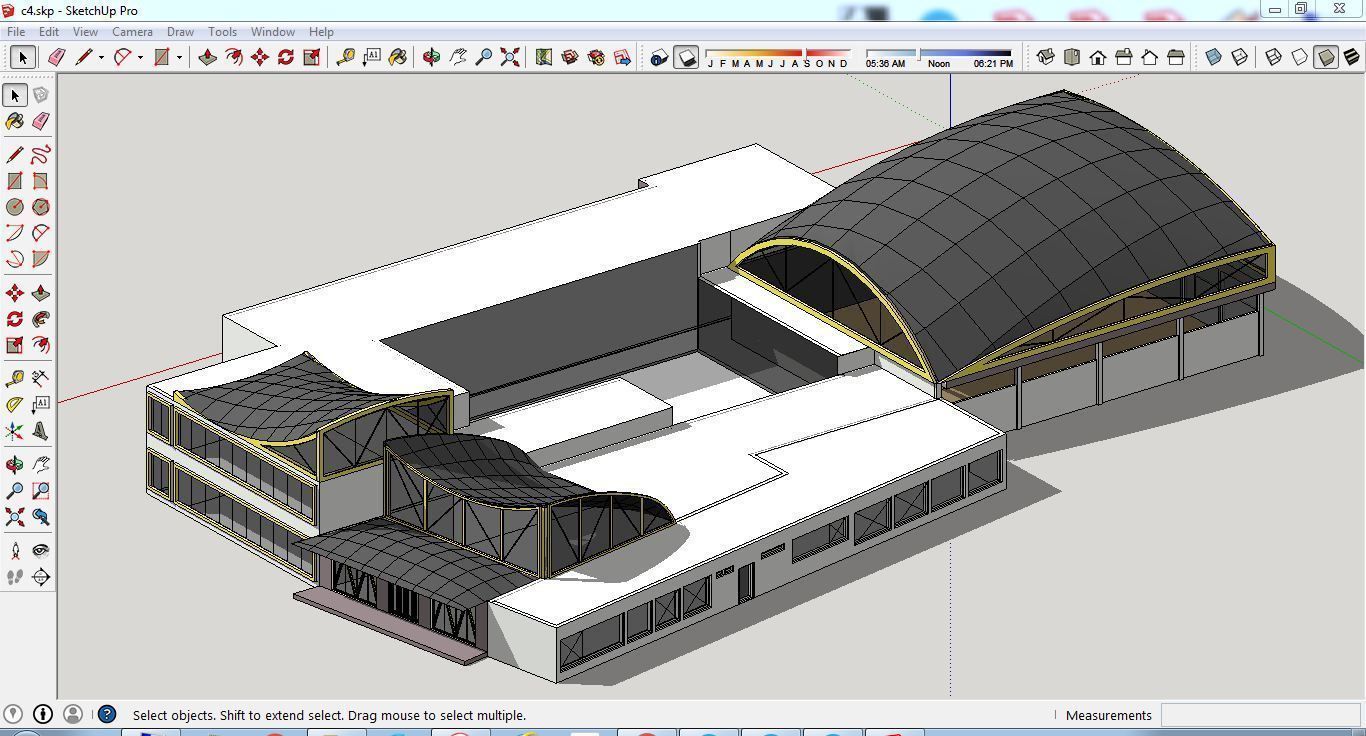Click Zoom Extents in the toolbar
Screen dimensions: 1366x736
tap(509, 57)
